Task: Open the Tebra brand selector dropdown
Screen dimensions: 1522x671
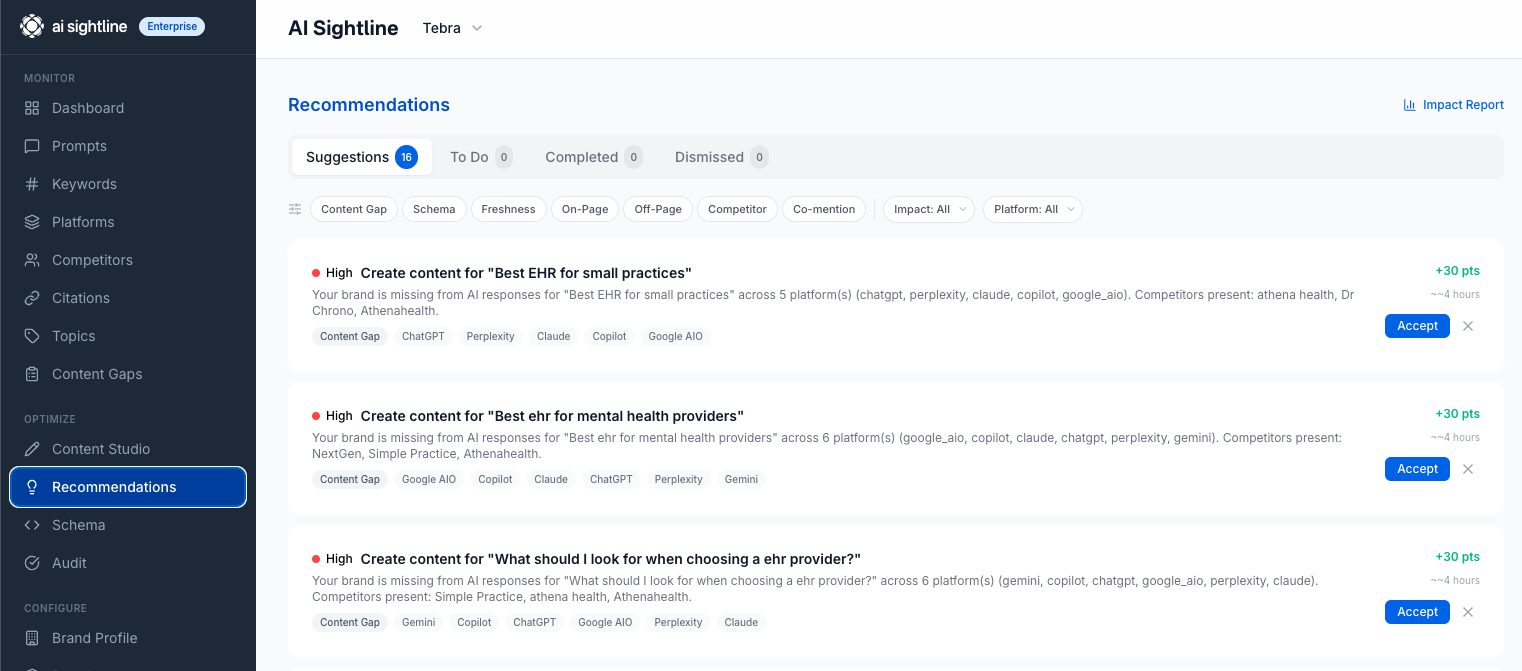Action: point(453,28)
